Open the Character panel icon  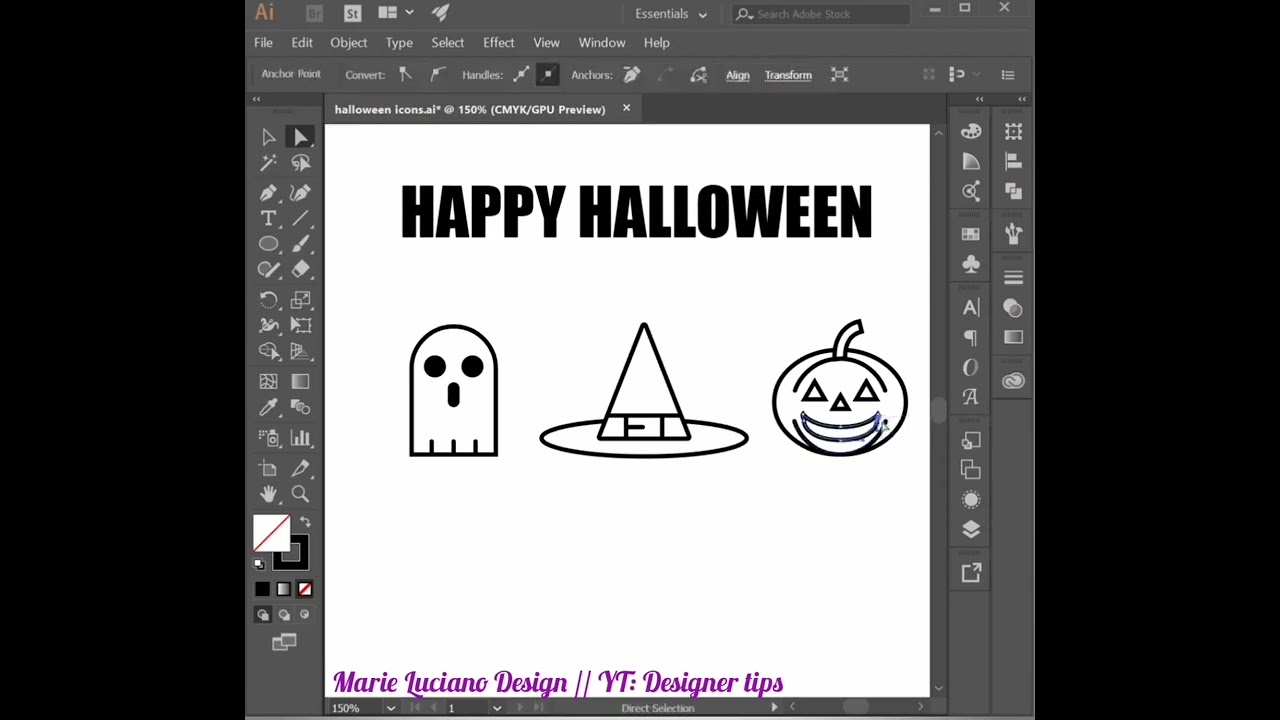[971, 308]
